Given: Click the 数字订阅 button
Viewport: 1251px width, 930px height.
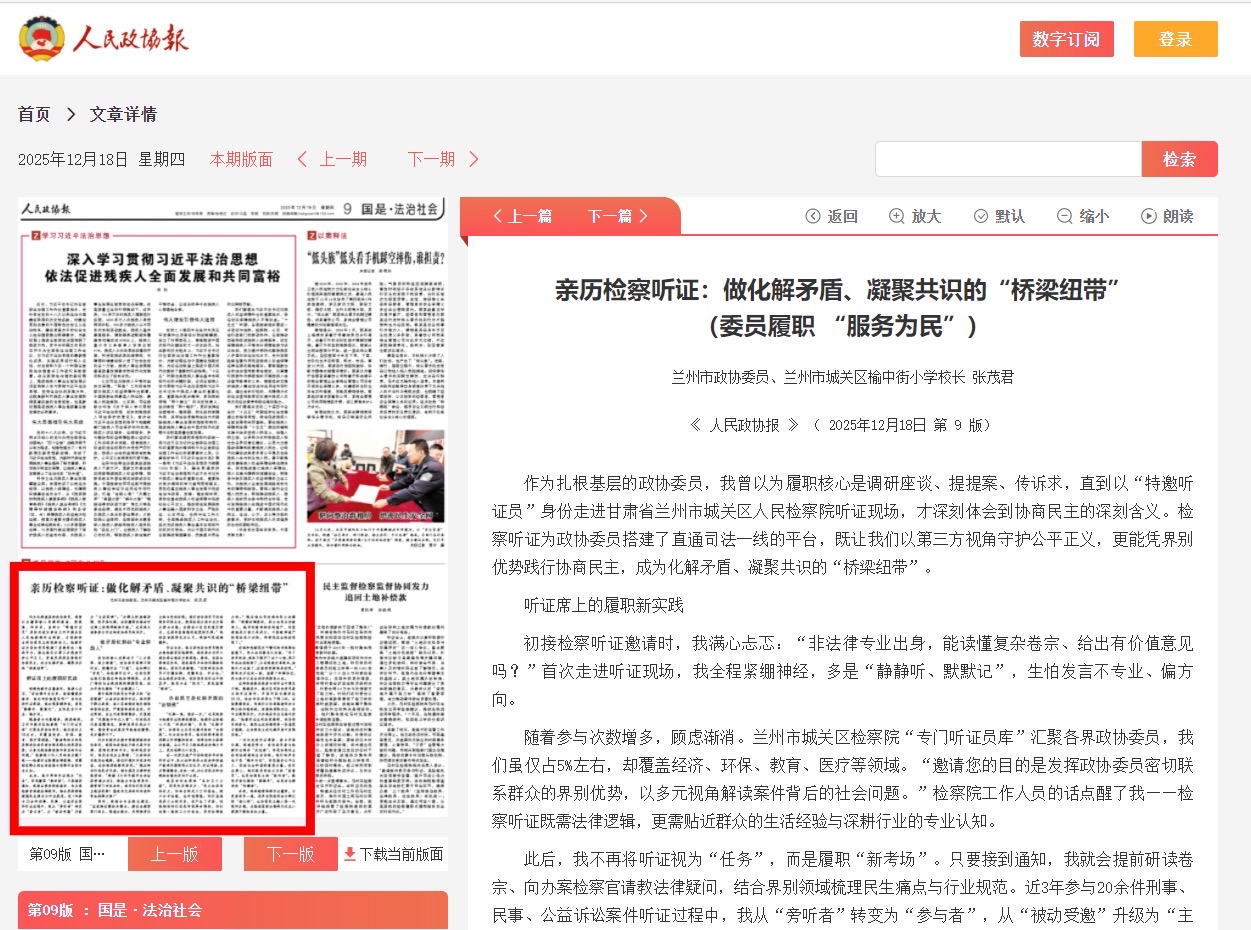Looking at the screenshot, I should pos(1066,39).
